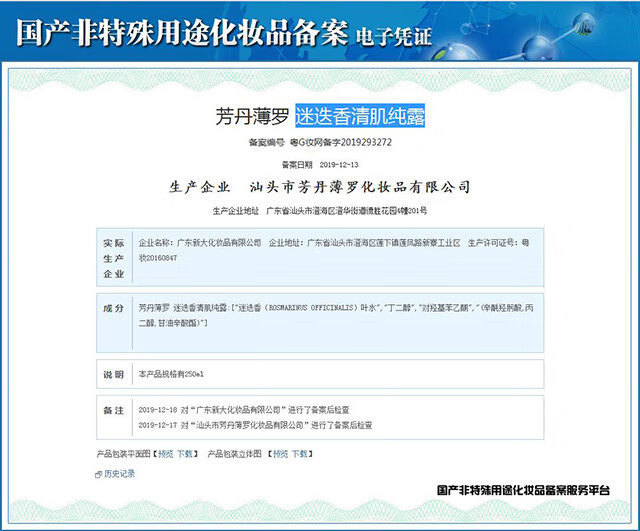Screen dimensions: 640x531
Task: Click the banner title 国产非特殊用途化妆品备案
Action: tap(182, 32)
